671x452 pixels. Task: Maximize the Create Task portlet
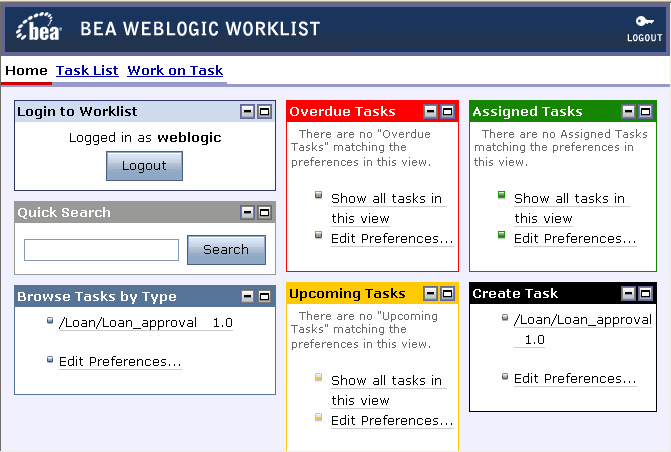point(646,293)
